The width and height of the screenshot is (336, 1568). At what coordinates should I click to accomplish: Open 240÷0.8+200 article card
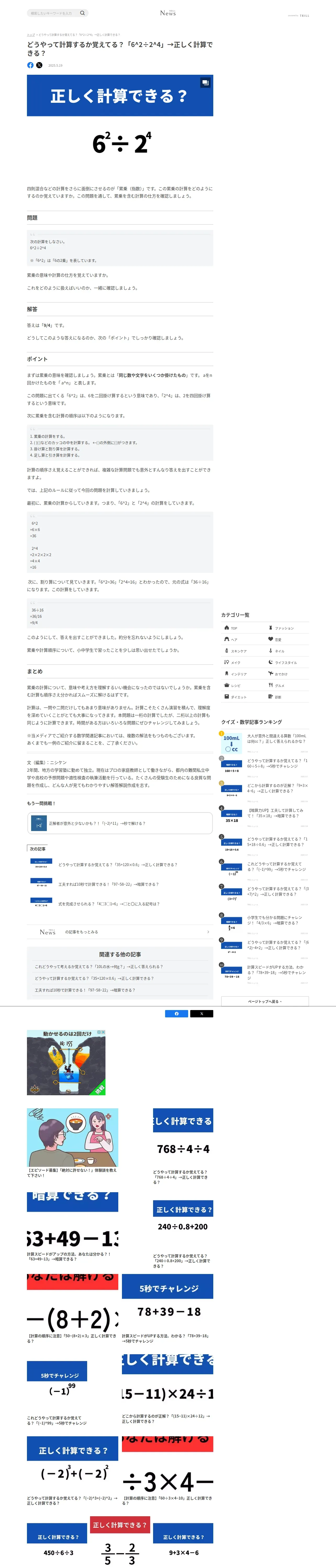pos(183,1235)
